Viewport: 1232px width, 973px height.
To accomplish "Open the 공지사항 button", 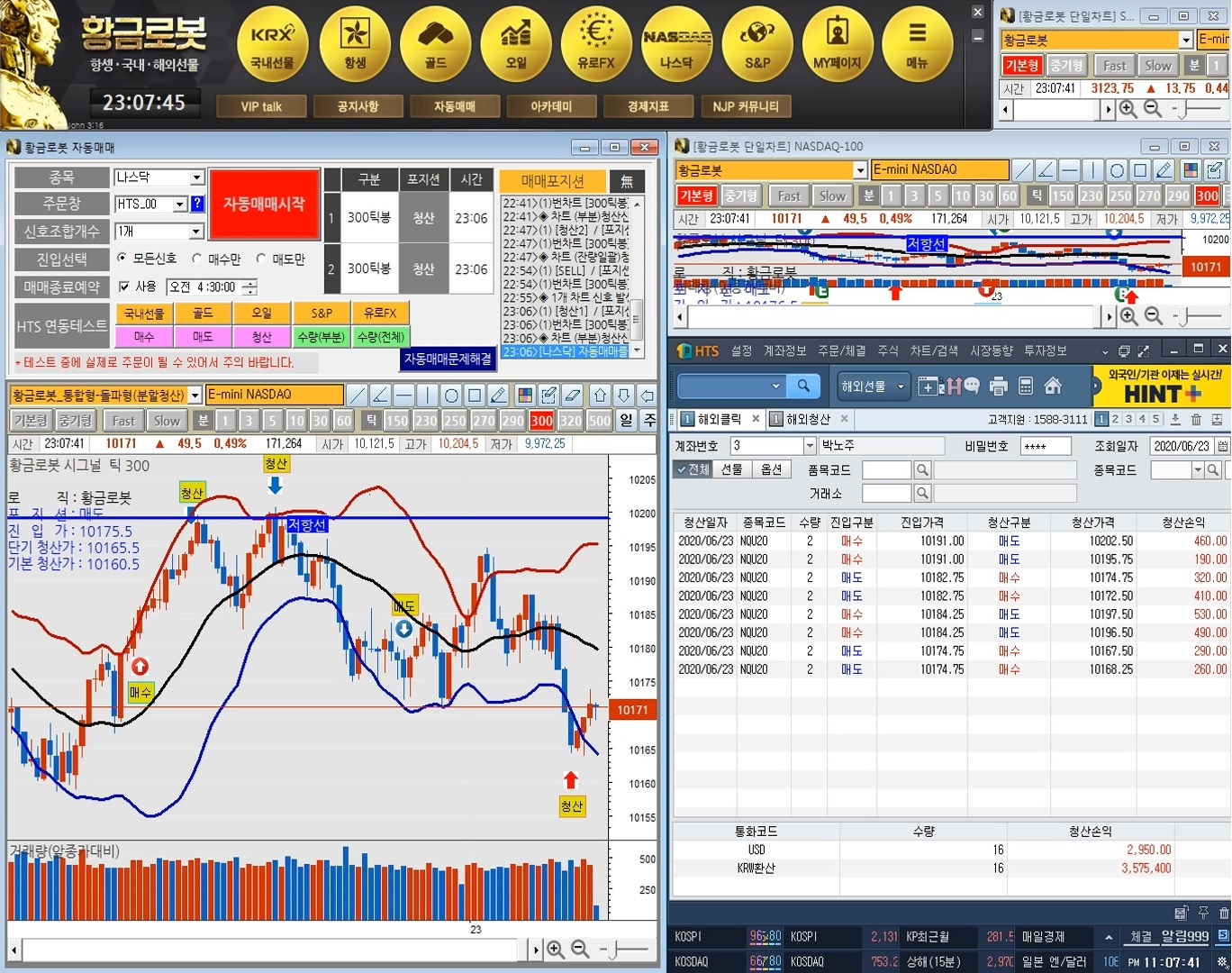I will [x=358, y=106].
